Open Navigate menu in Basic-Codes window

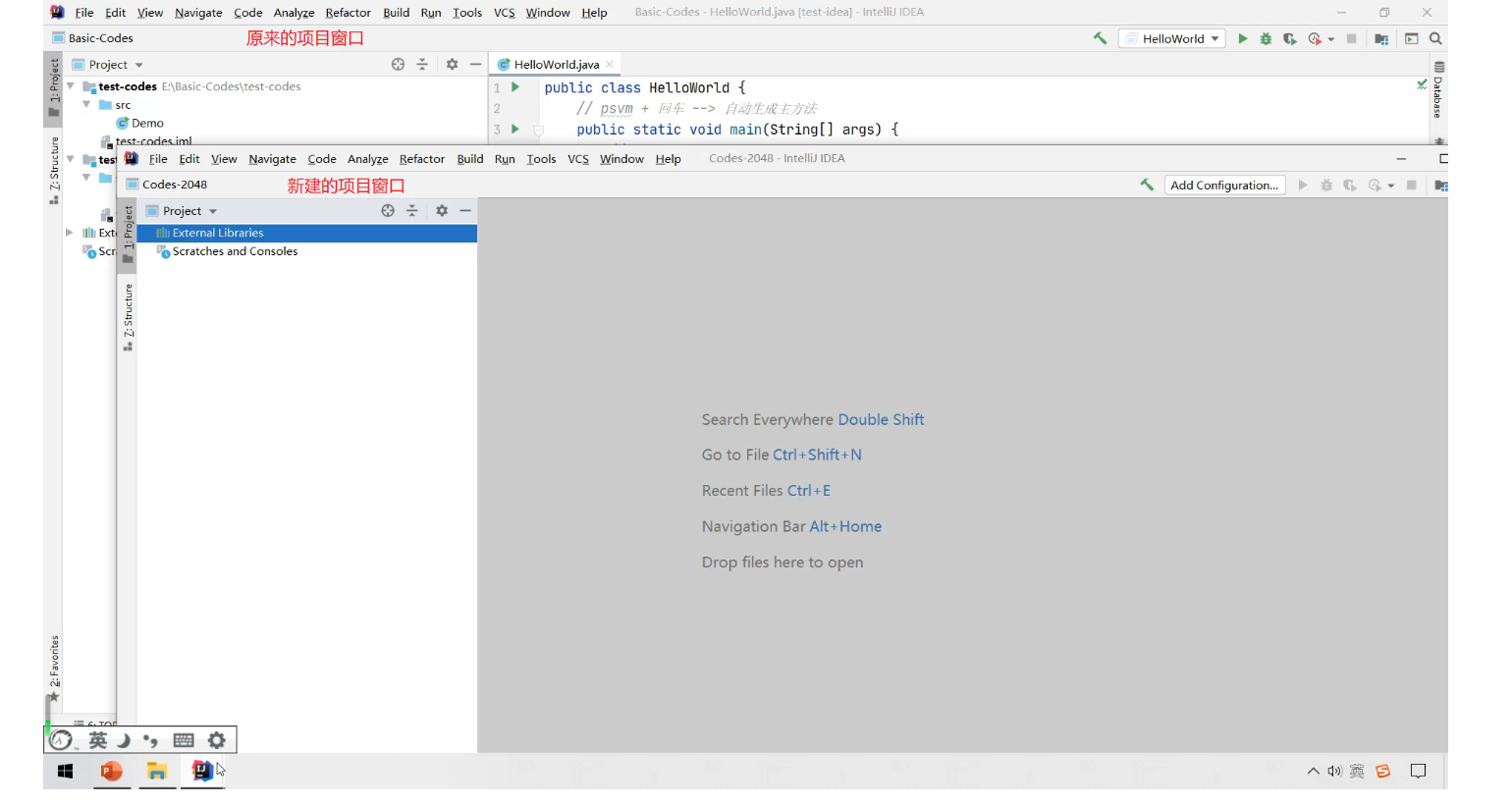[198, 13]
